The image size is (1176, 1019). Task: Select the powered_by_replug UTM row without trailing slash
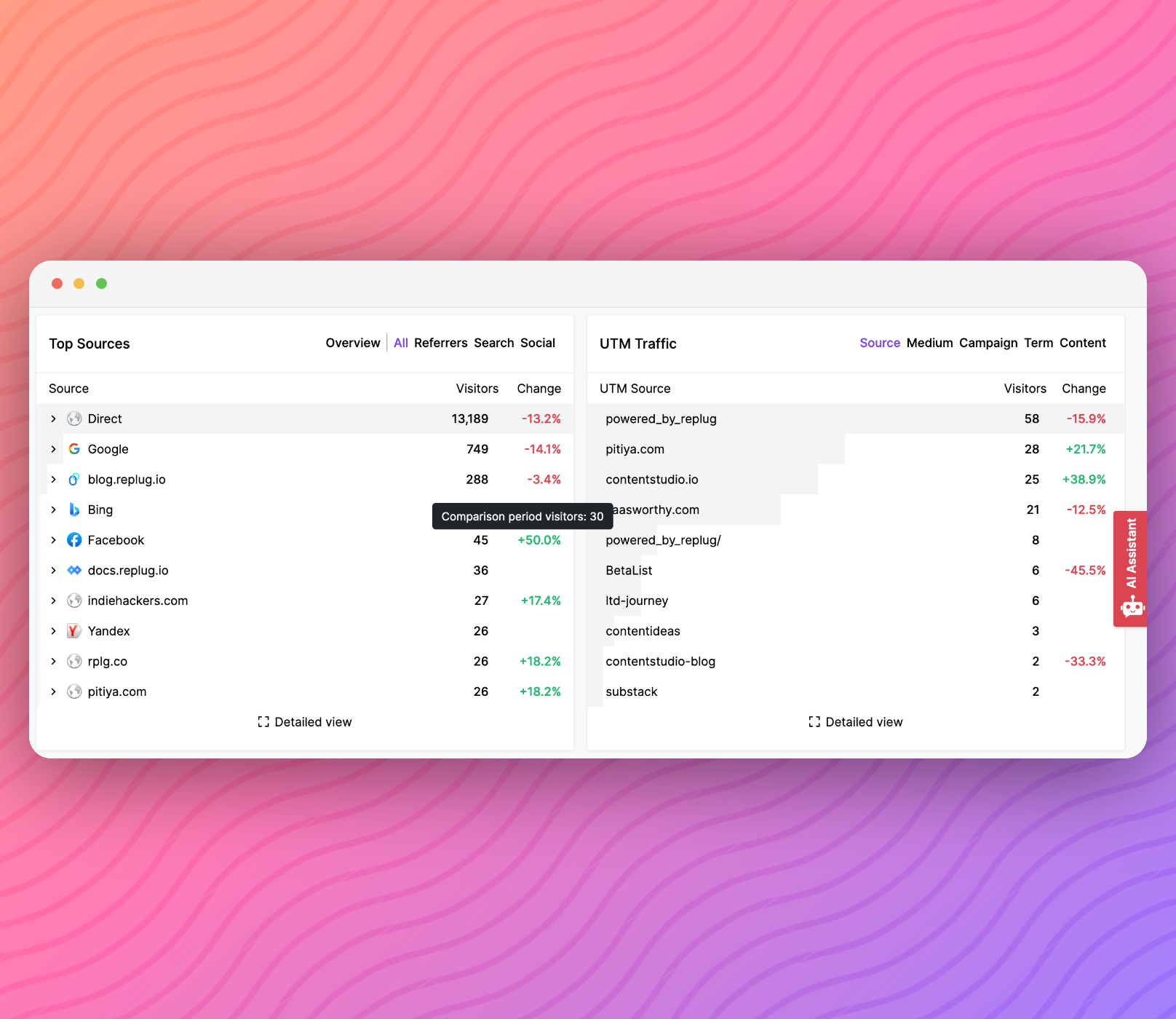point(856,419)
